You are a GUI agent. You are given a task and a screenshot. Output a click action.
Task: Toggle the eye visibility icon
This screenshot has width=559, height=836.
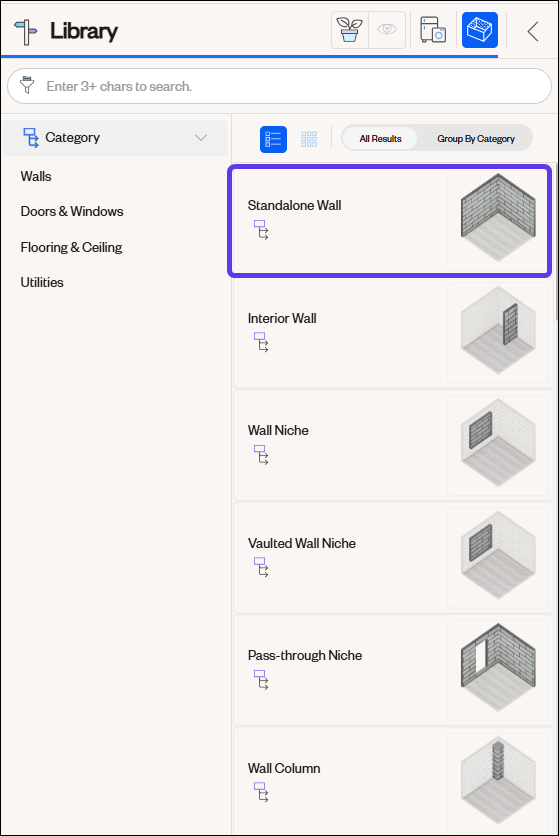point(387,29)
